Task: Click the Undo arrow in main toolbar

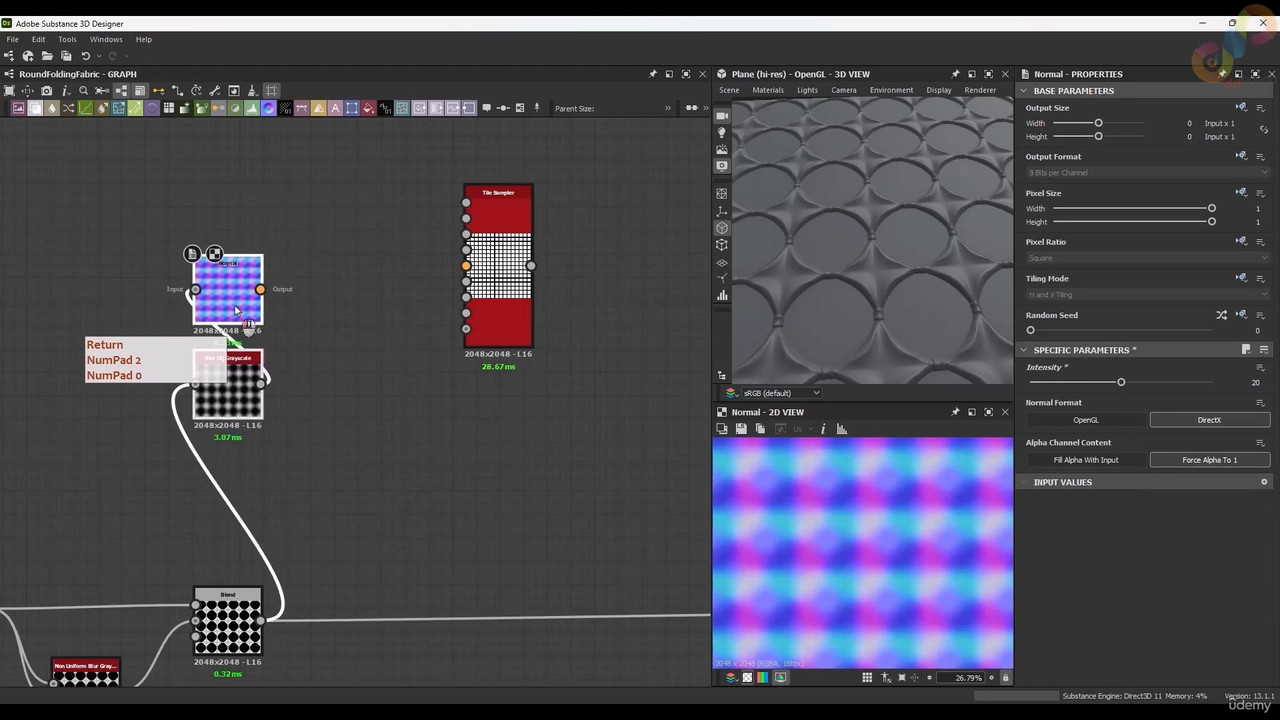Action: pos(86,56)
